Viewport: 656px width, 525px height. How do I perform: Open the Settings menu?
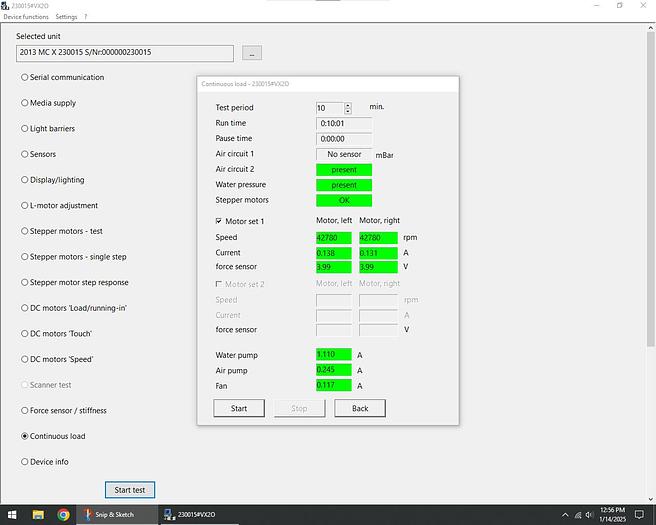[x=66, y=17]
